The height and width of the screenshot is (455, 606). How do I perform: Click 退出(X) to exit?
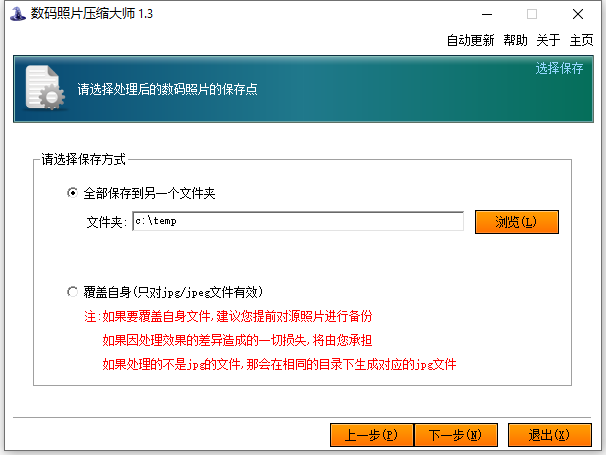click(550, 435)
